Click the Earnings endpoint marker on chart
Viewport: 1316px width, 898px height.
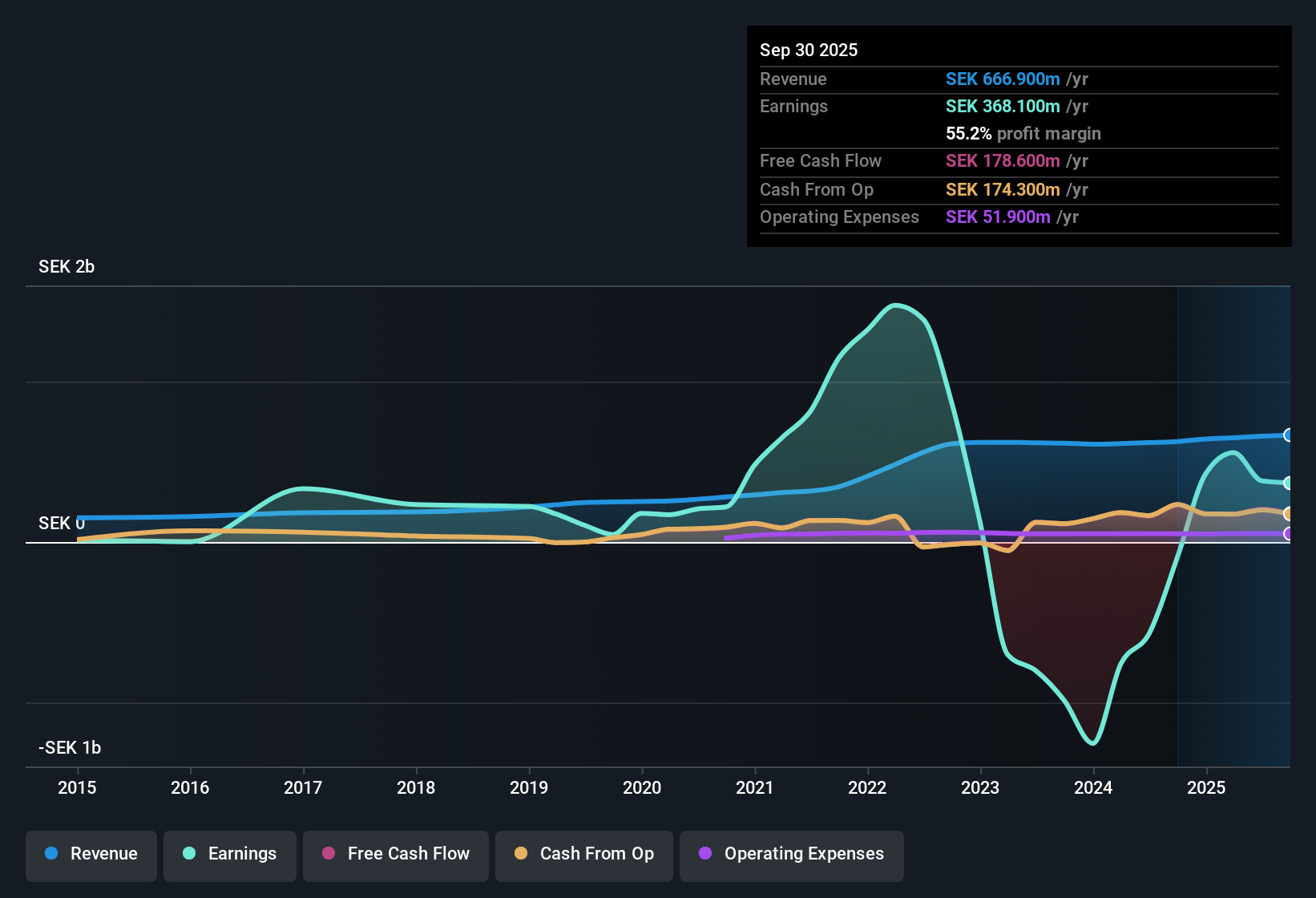tap(1288, 483)
